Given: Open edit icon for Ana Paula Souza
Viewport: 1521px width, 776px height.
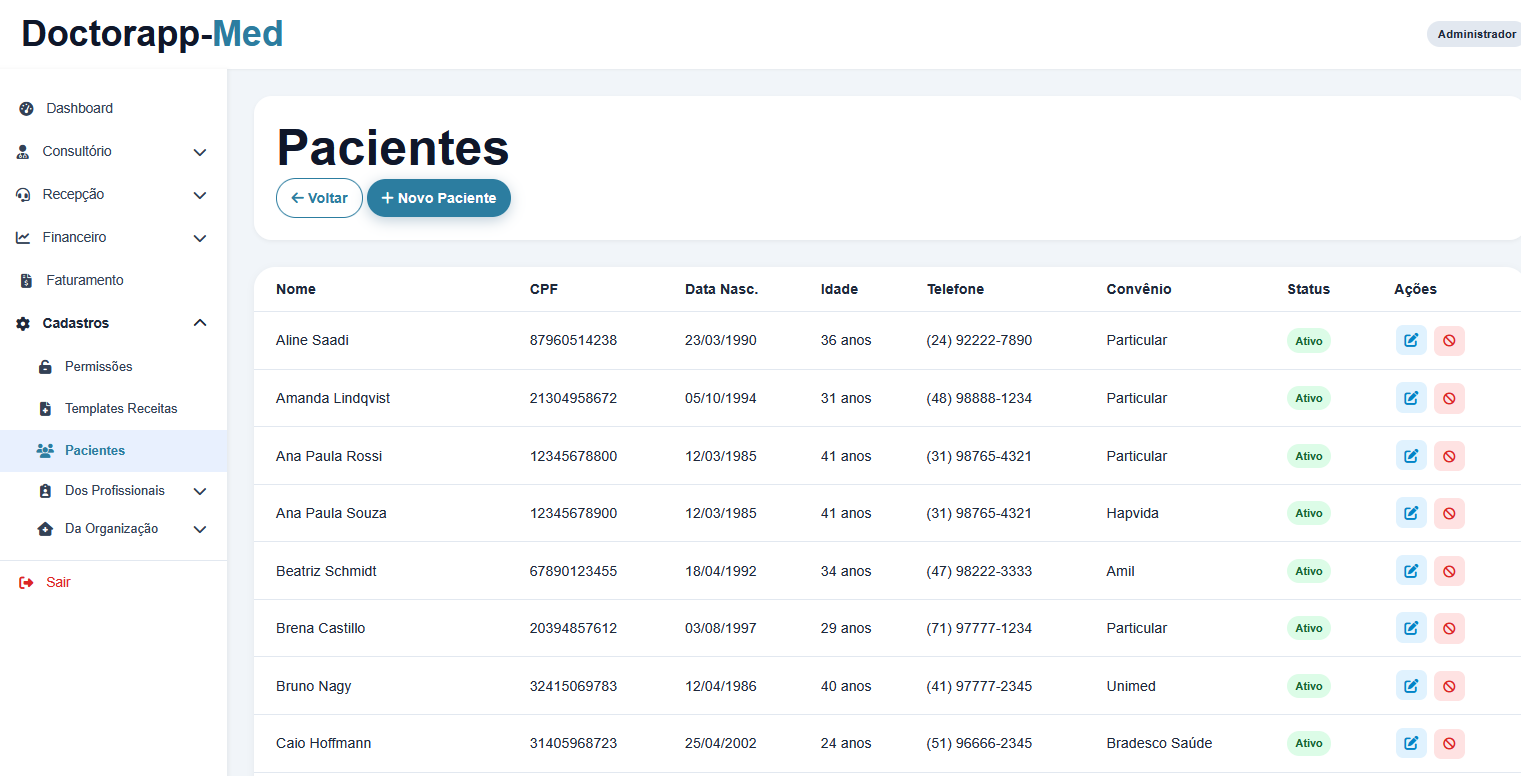Looking at the screenshot, I should (x=1411, y=513).
